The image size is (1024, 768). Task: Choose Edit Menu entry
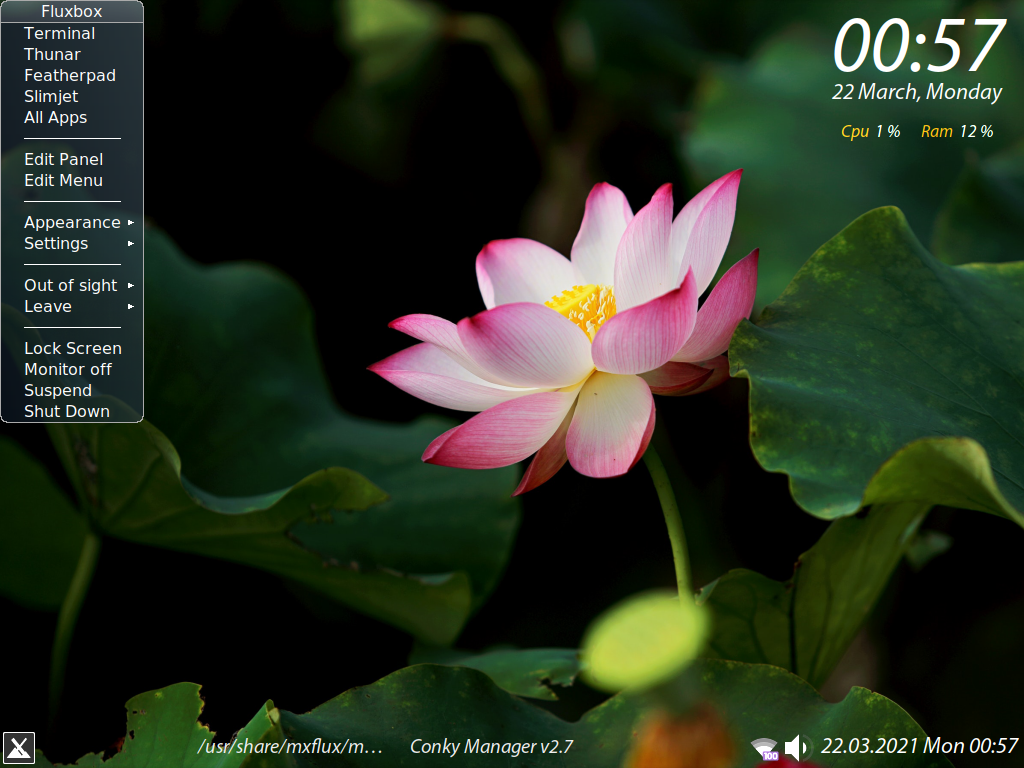coord(72,180)
